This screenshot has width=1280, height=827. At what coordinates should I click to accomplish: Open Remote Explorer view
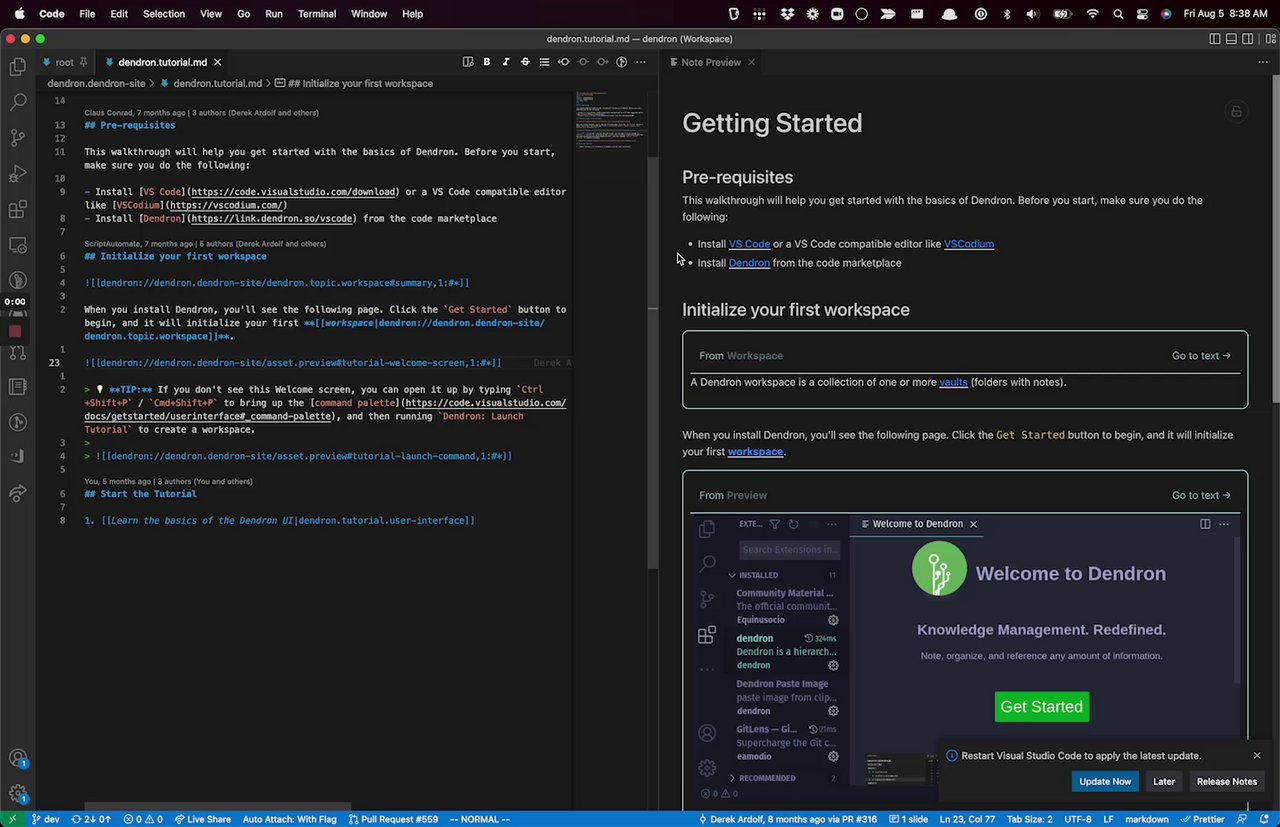(17, 245)
